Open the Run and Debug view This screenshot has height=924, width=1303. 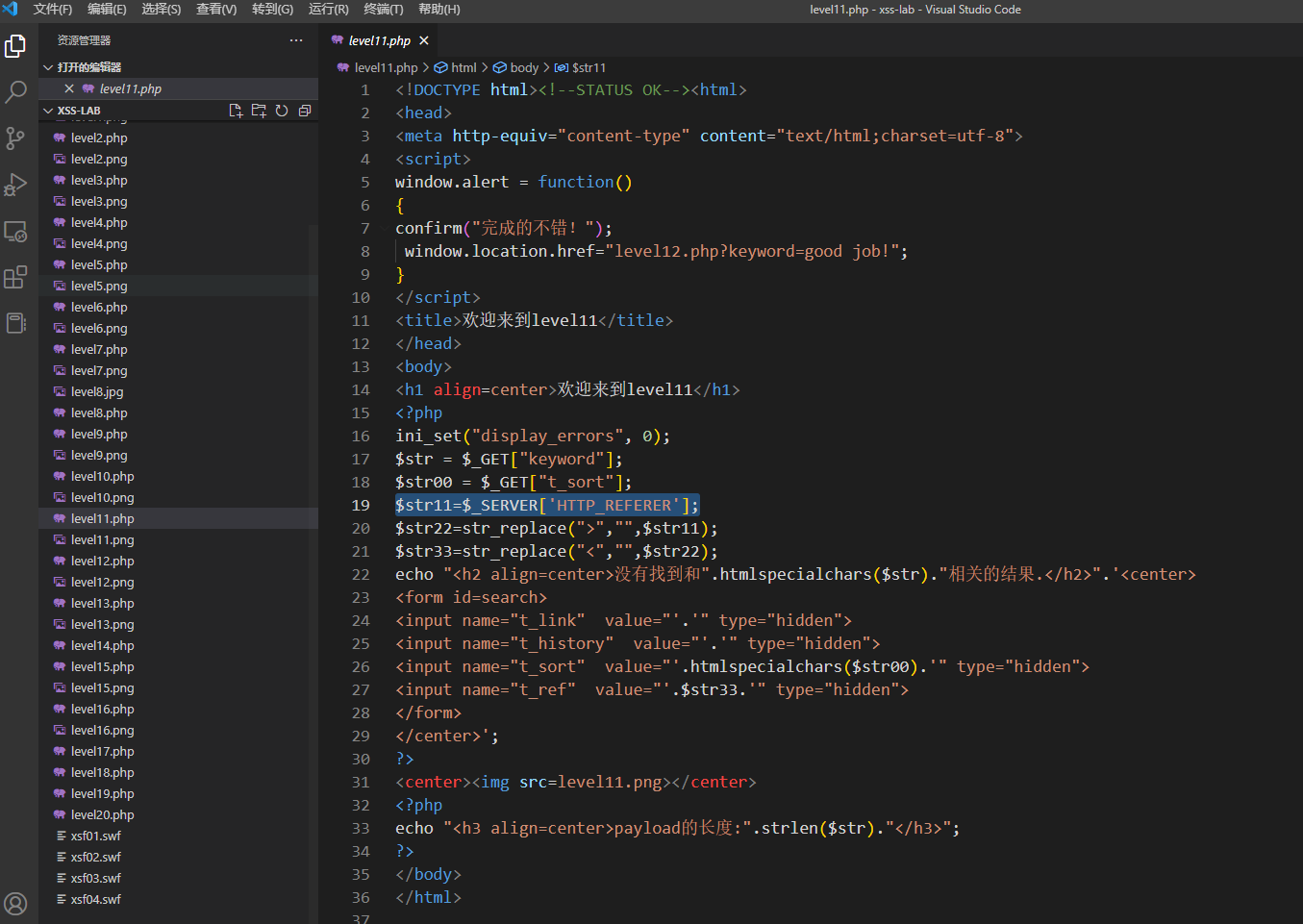[15, 184]
